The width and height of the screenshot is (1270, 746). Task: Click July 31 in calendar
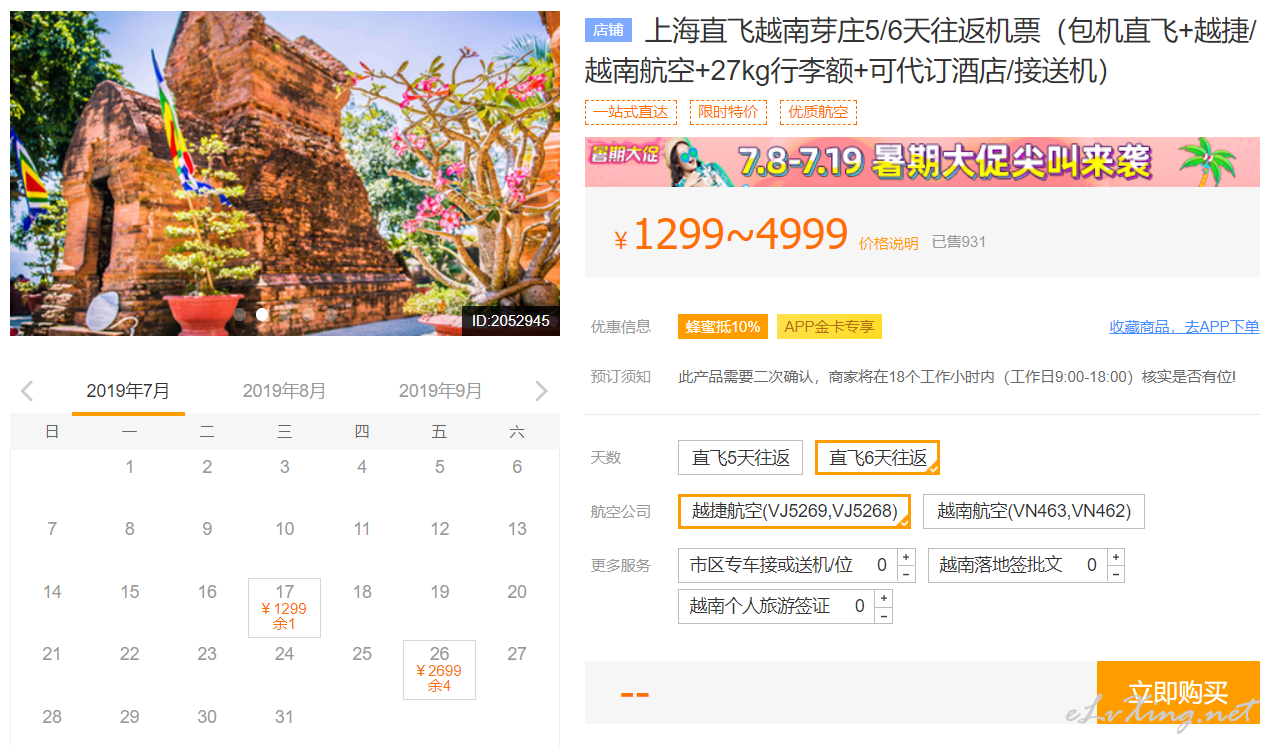pyautogui.click(x=284, y=717)
